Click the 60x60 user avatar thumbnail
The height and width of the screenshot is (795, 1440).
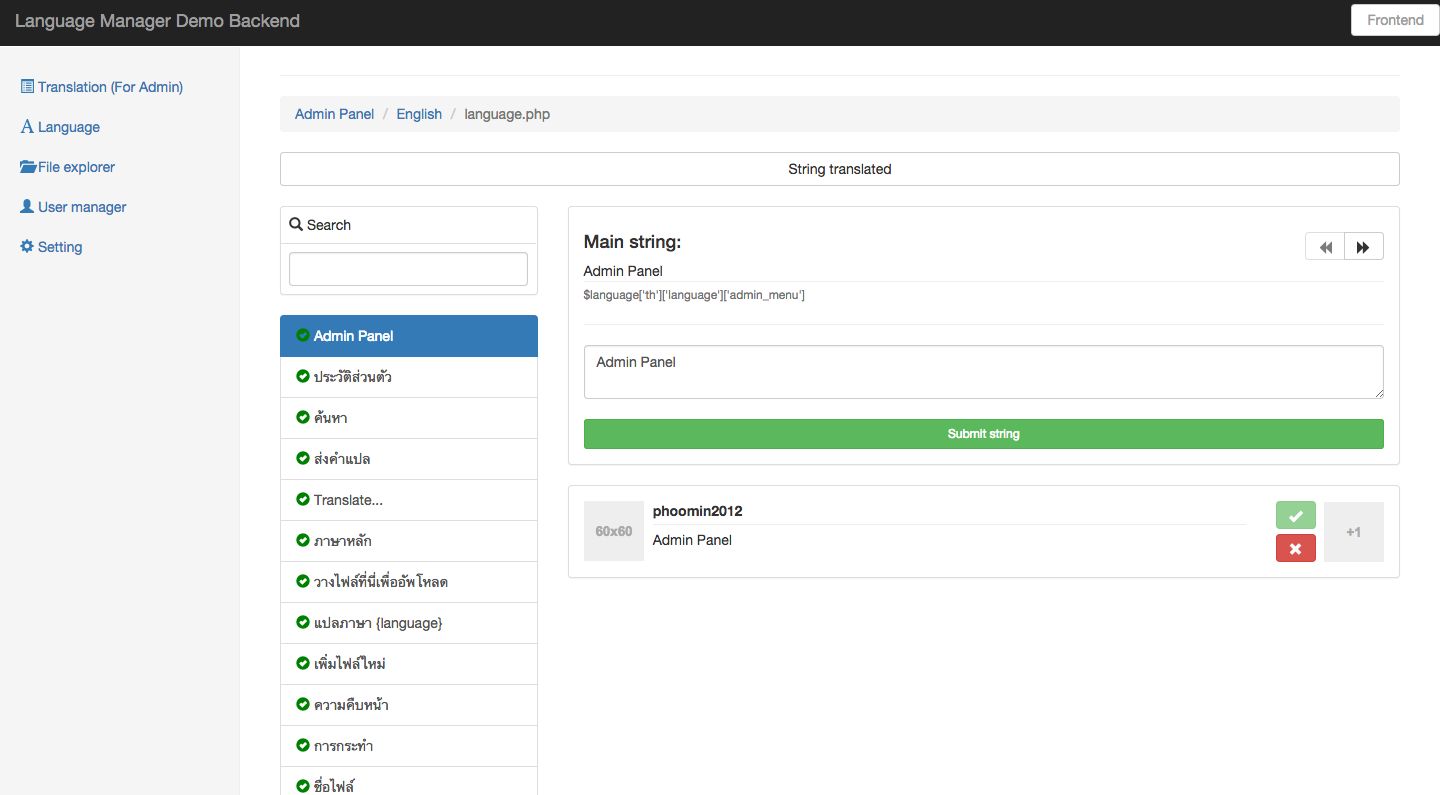[x=613, y=531]
